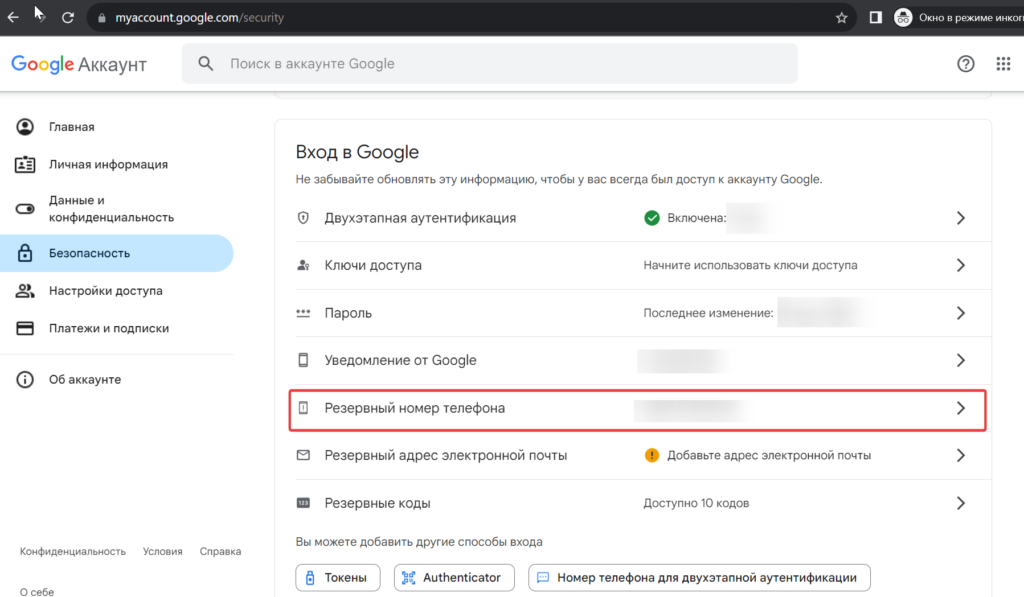
Task: Expand the Резервный адрес электронной почты chevron
Action: 961,455
